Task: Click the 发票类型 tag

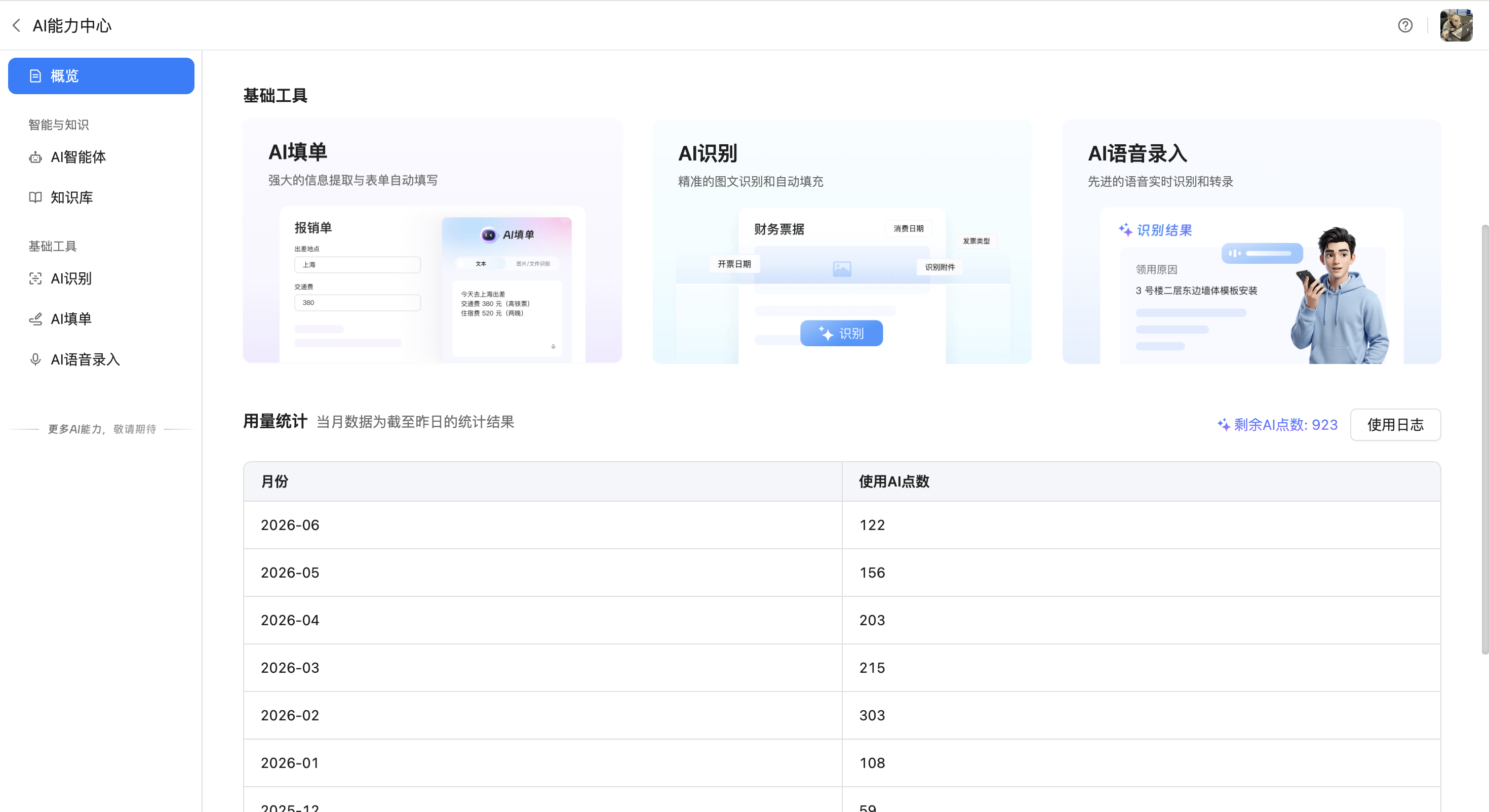Action: tap(976, 241)
